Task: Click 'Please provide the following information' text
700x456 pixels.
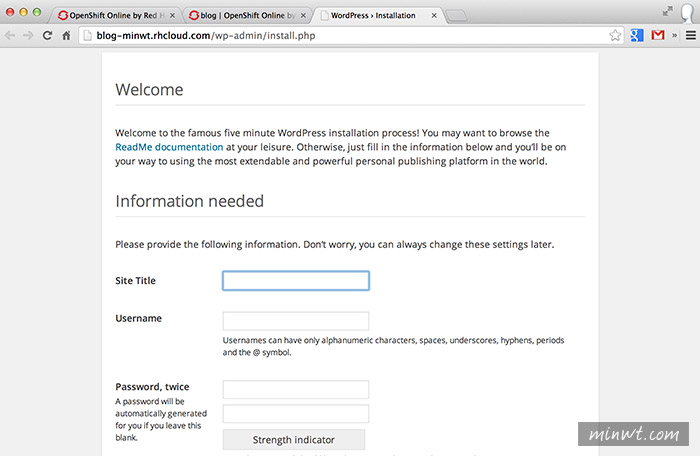Action: [334, 244]
